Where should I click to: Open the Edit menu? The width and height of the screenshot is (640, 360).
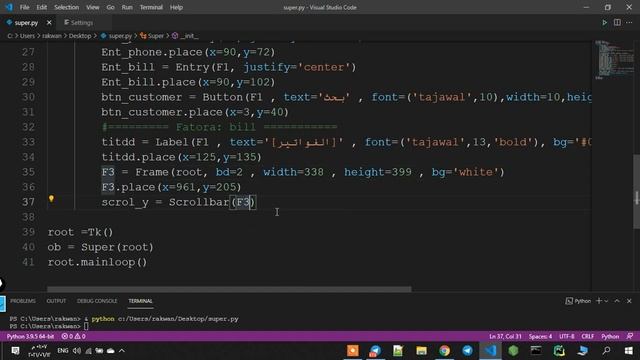(x=41, y=7)
